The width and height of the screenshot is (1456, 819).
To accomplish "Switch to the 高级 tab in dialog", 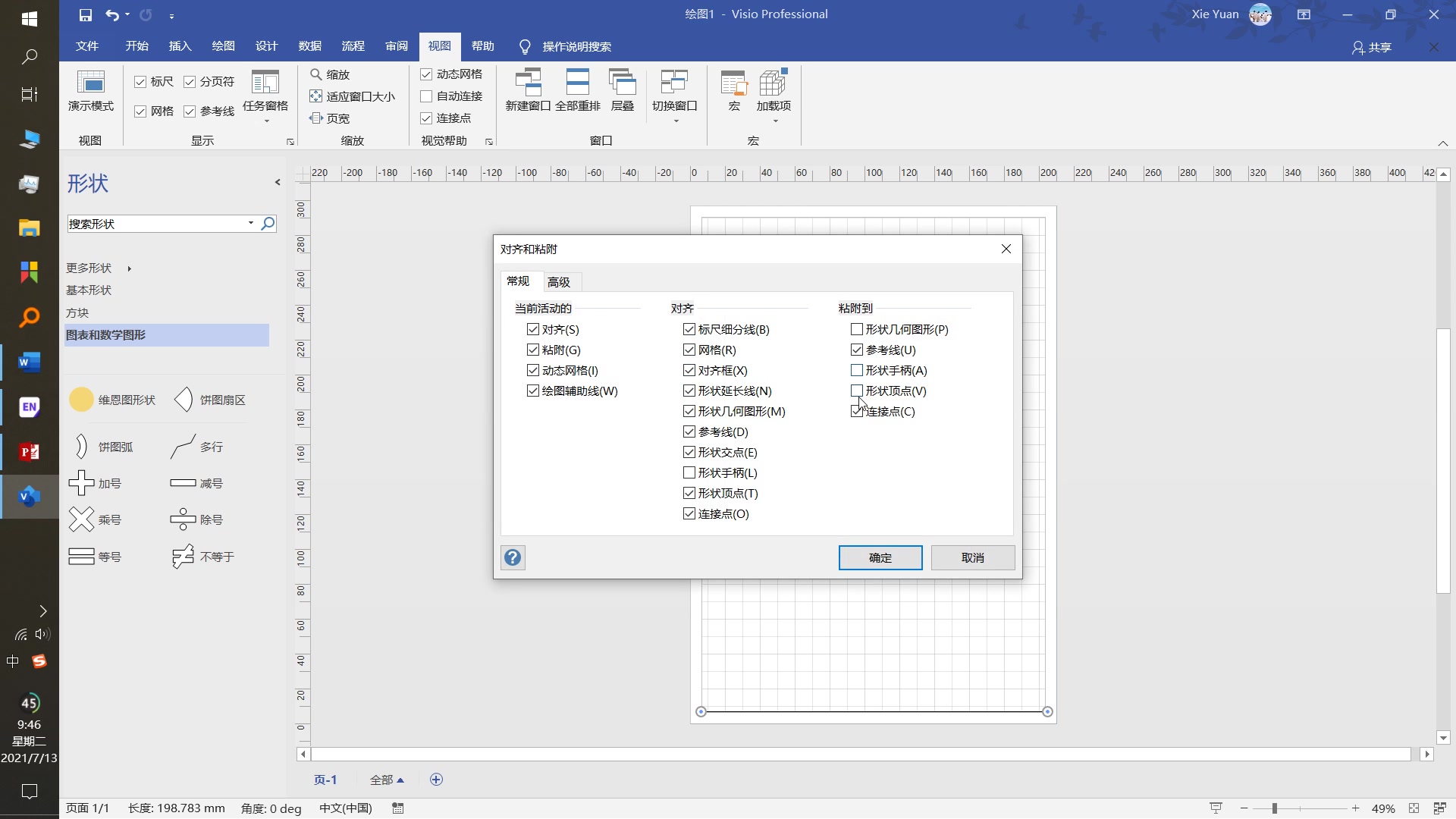I will (x=559, y=281).
